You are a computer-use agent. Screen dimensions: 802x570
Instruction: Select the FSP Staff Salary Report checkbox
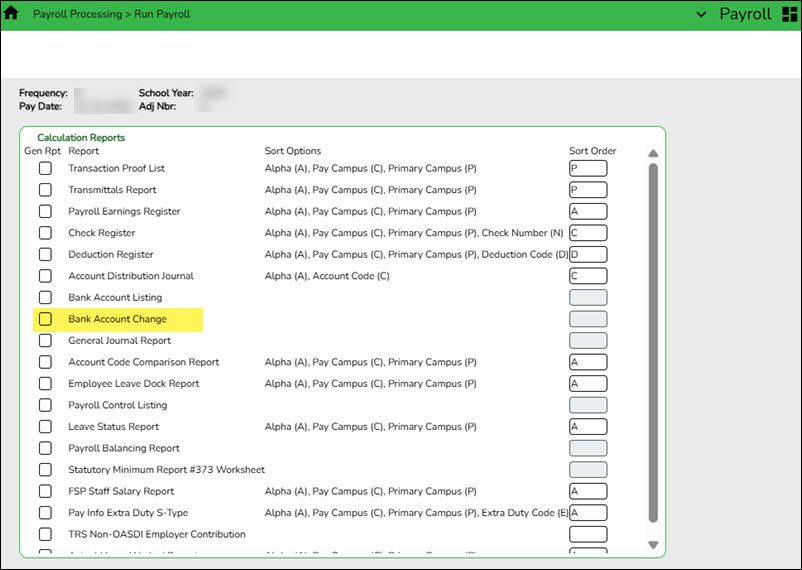[45, 491]
